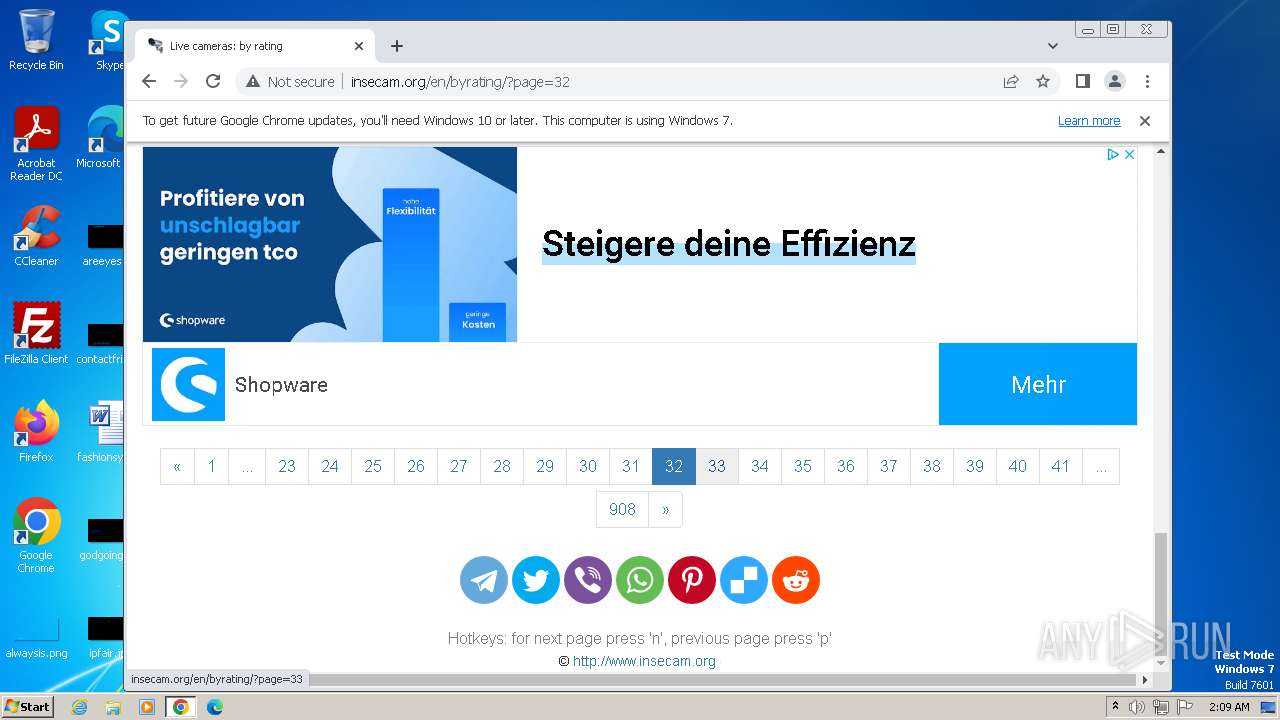The image size is (1280, 720).
Task: Click the browser Forward arrow
Action: pos(181,81)
